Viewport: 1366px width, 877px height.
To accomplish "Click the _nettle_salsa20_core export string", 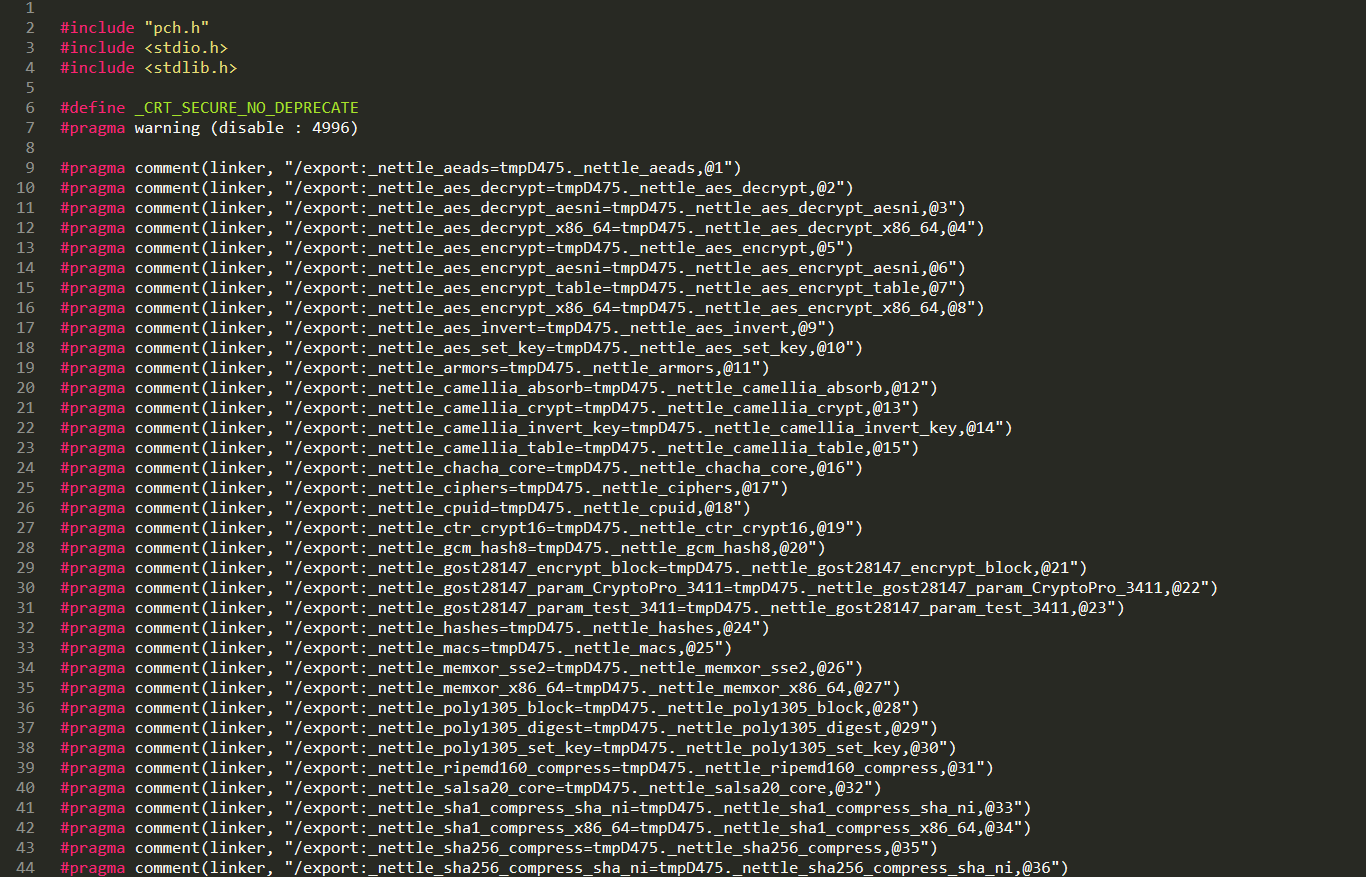I will click(x=582, y=788).
